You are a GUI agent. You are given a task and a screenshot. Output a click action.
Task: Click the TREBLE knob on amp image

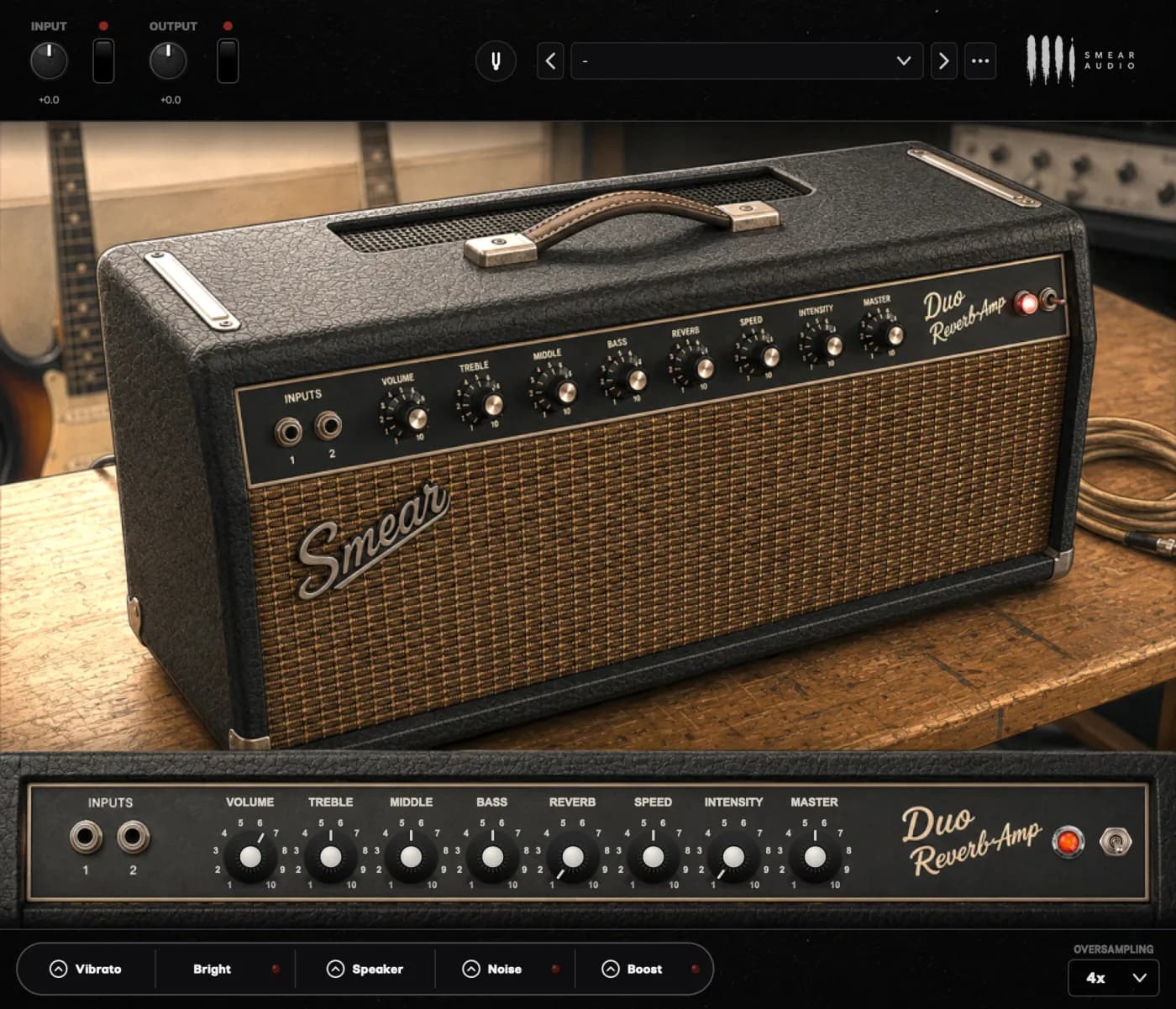pos(489,404)
